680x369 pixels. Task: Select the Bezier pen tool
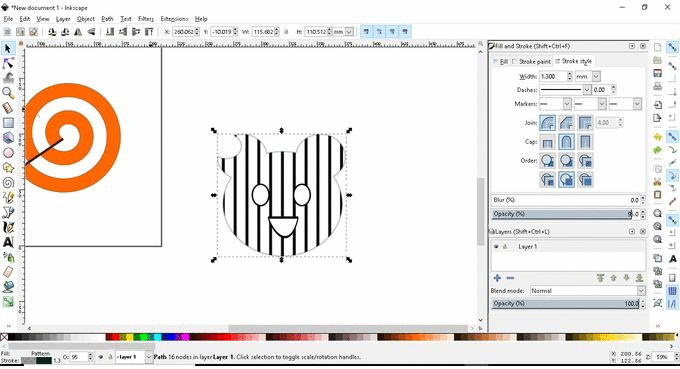8,212
